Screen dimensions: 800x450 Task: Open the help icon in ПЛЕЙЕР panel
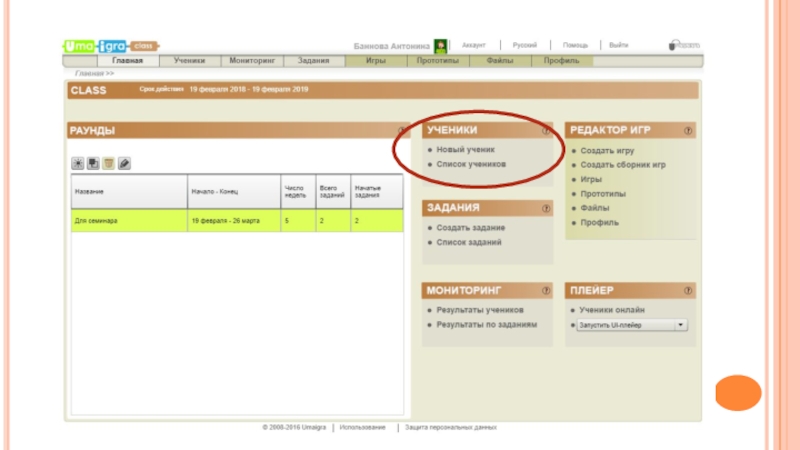click(x=688, y=290)
